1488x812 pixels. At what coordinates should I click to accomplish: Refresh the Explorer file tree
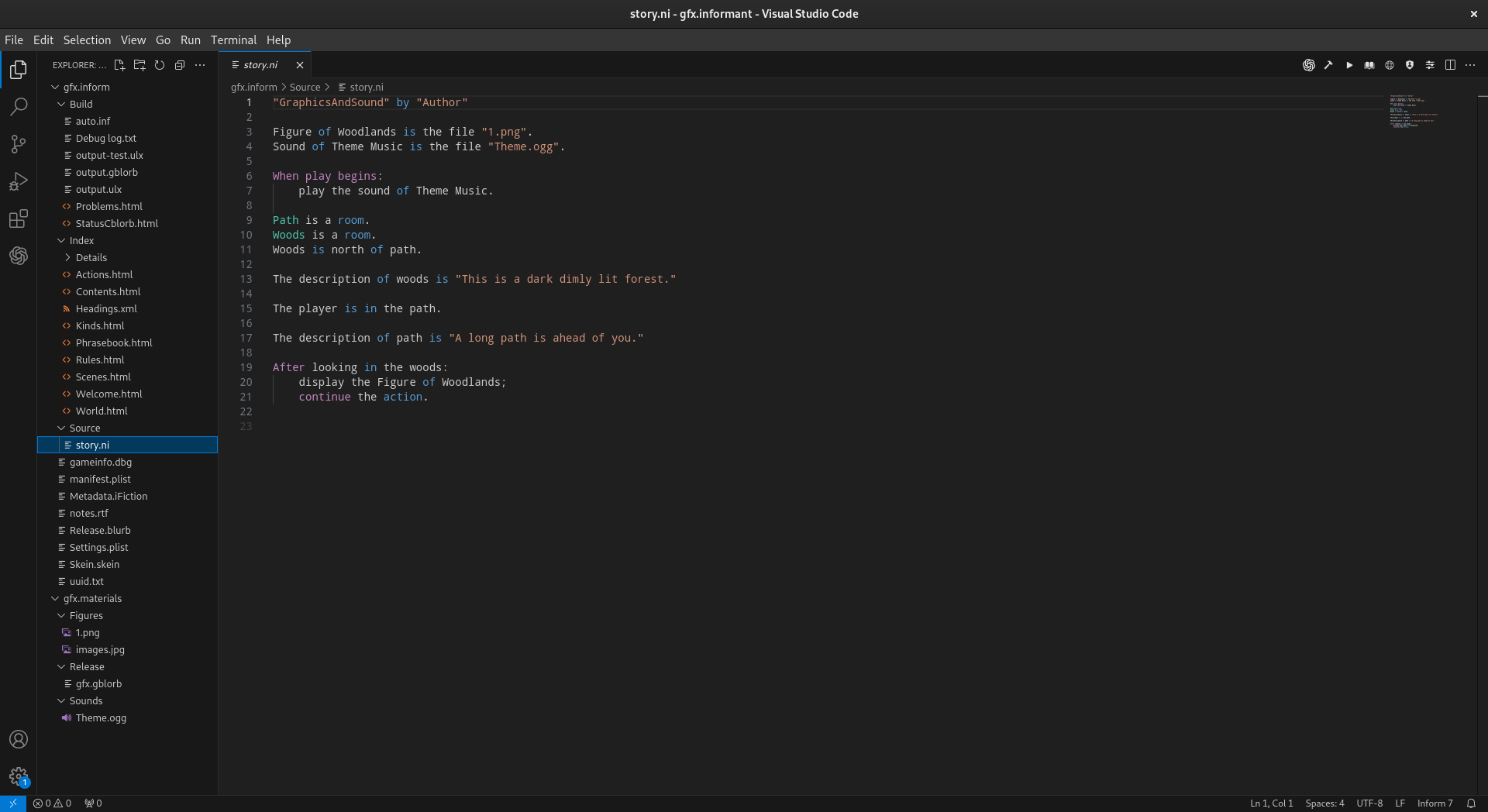(x=160, y=65)
